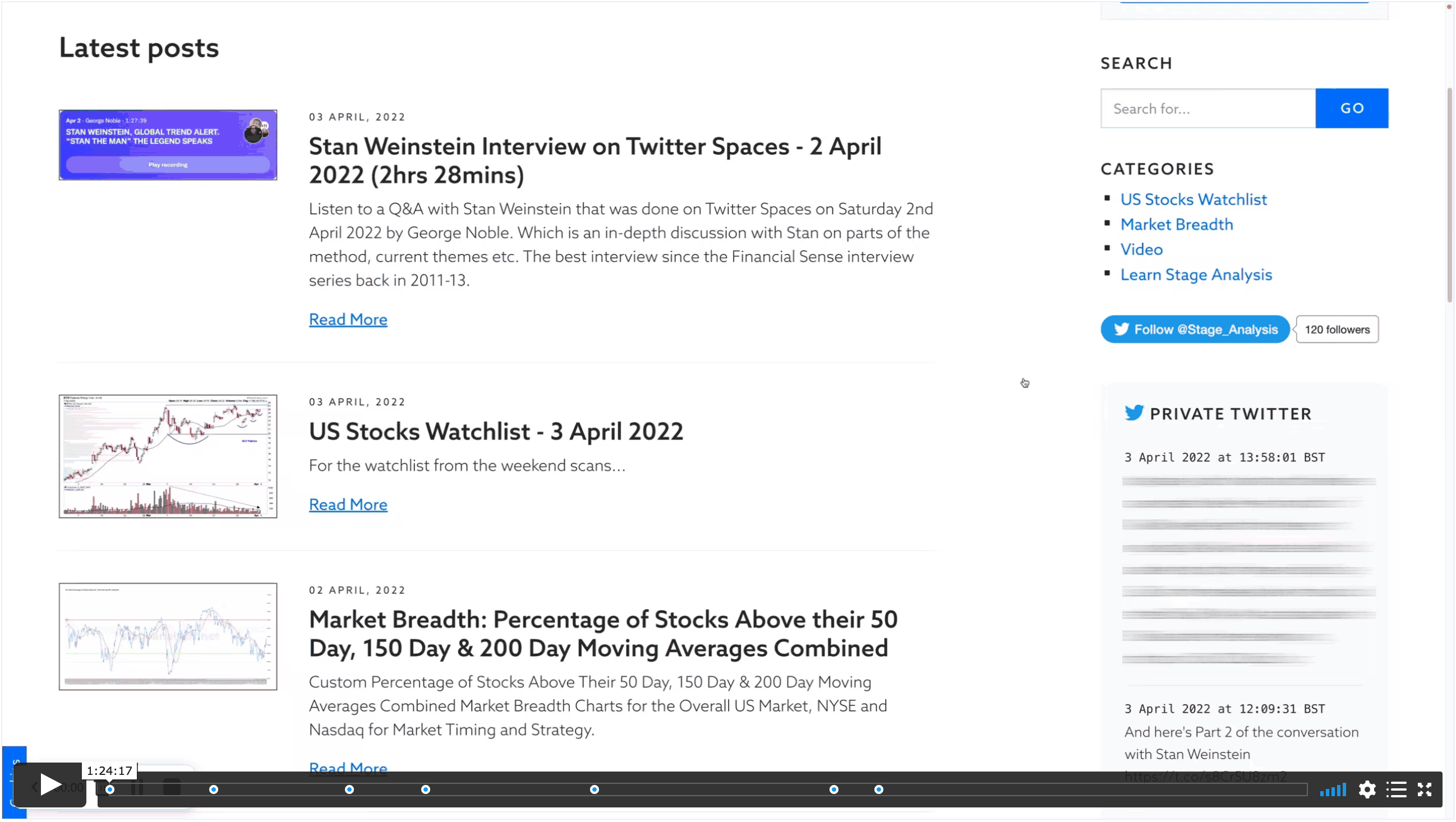Click the GO search button
This screenshot has height=822, width=1456.
tap(1352, 108)
